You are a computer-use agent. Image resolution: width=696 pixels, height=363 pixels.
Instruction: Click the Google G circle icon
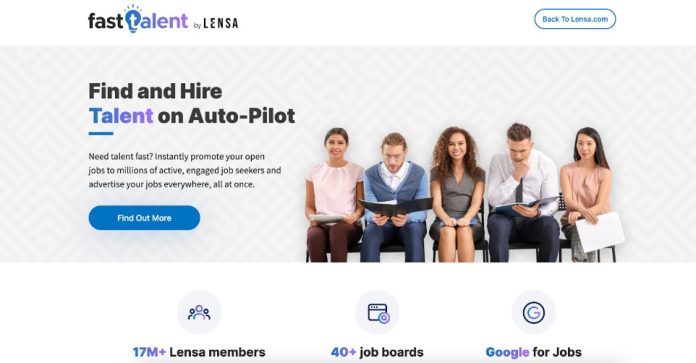(x=534, y=312)
